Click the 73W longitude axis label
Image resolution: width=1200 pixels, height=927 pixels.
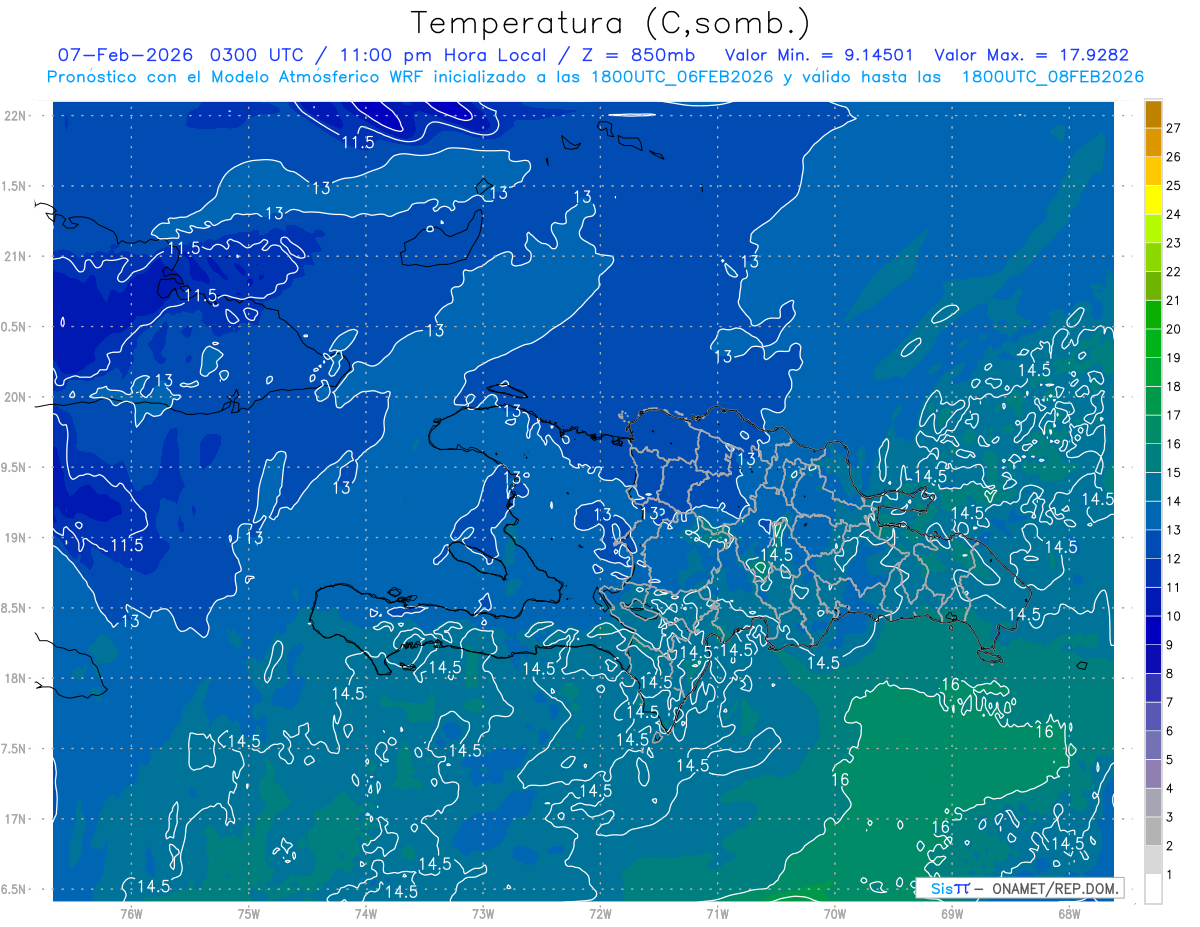483,913
